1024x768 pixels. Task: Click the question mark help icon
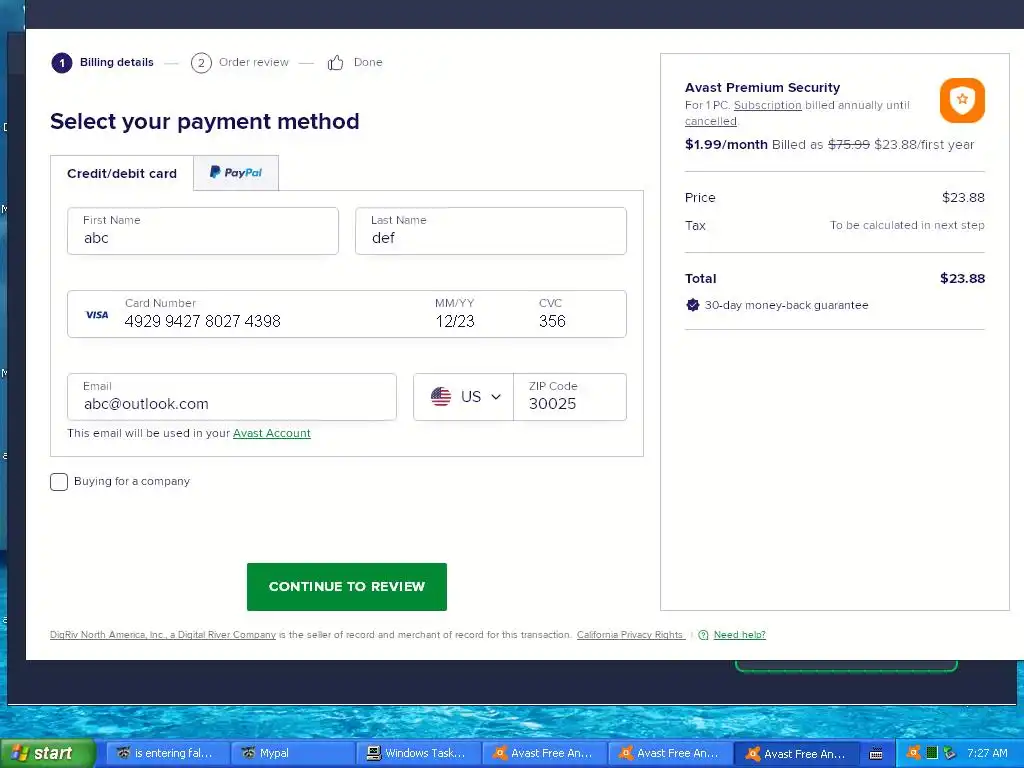coord(703,635)
